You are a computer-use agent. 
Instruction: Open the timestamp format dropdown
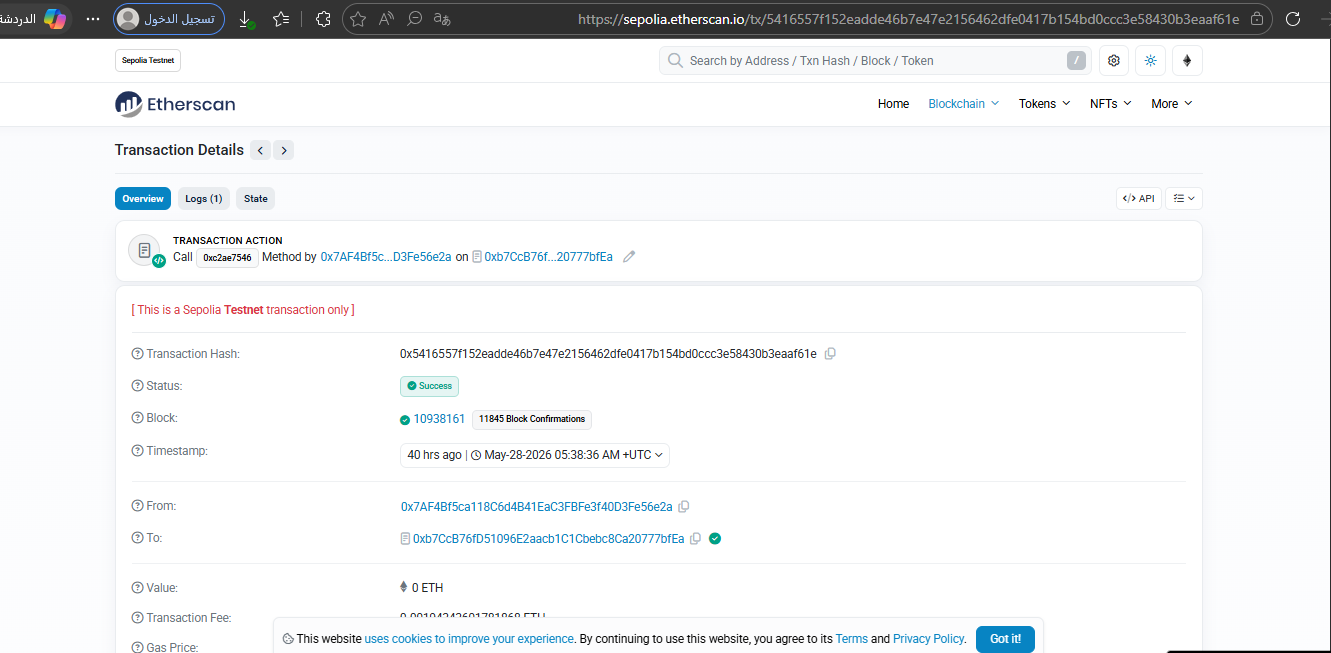(x=535, y=455)
